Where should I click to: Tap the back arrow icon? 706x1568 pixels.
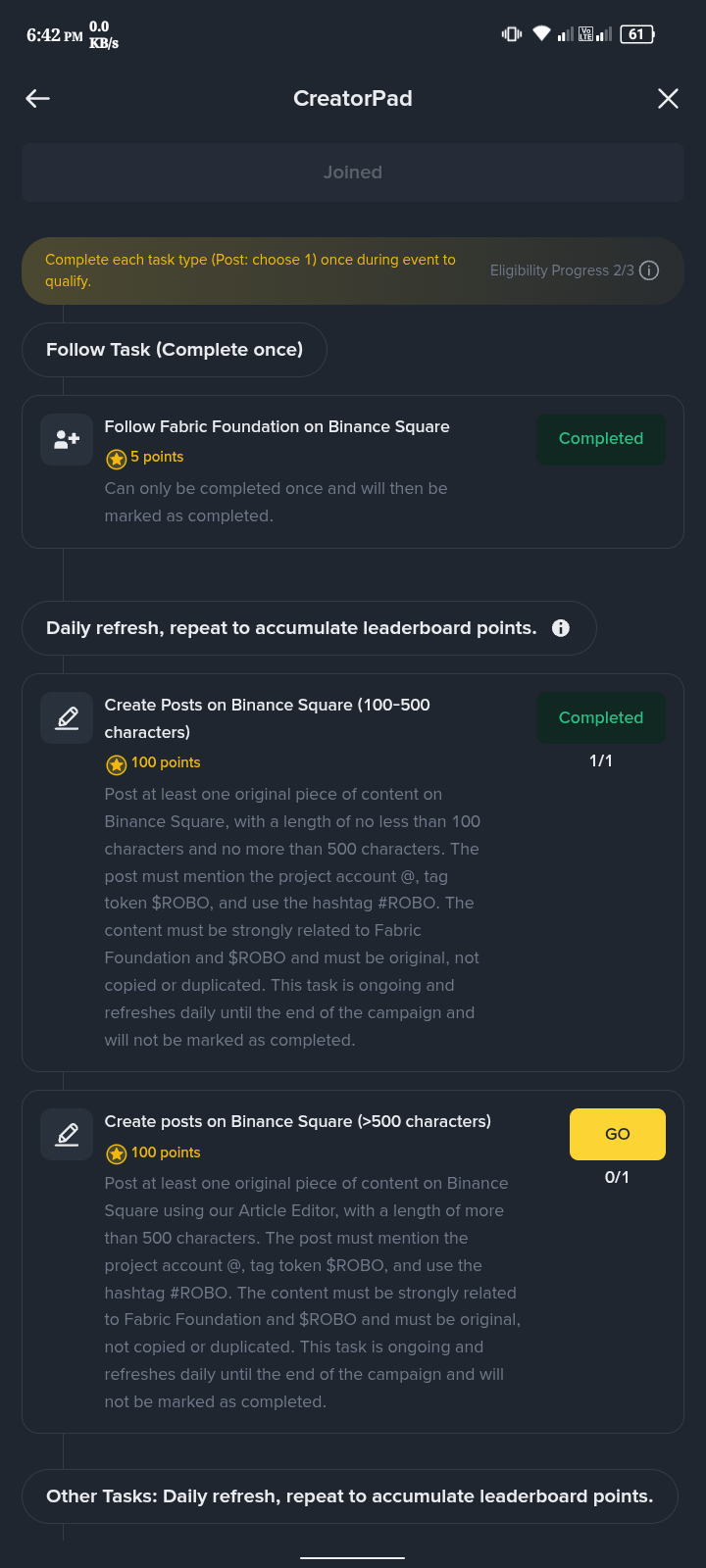38,98
